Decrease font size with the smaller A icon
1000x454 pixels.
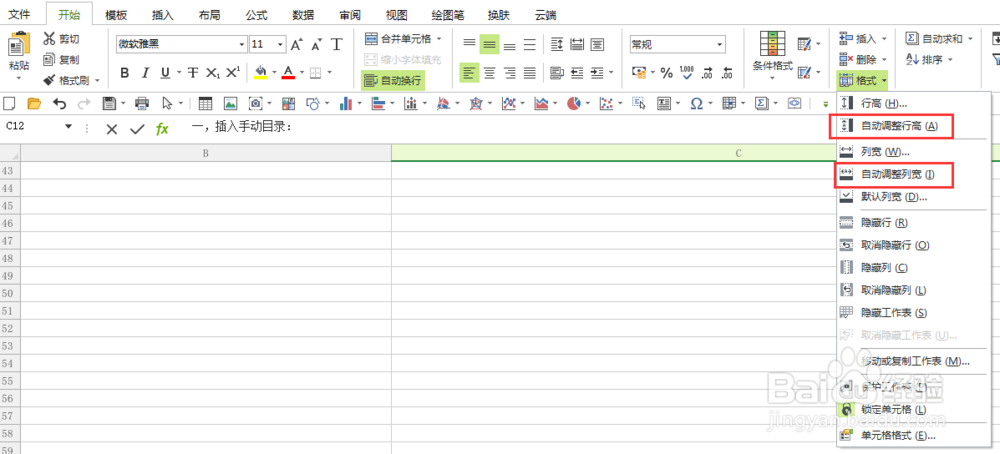316,44
